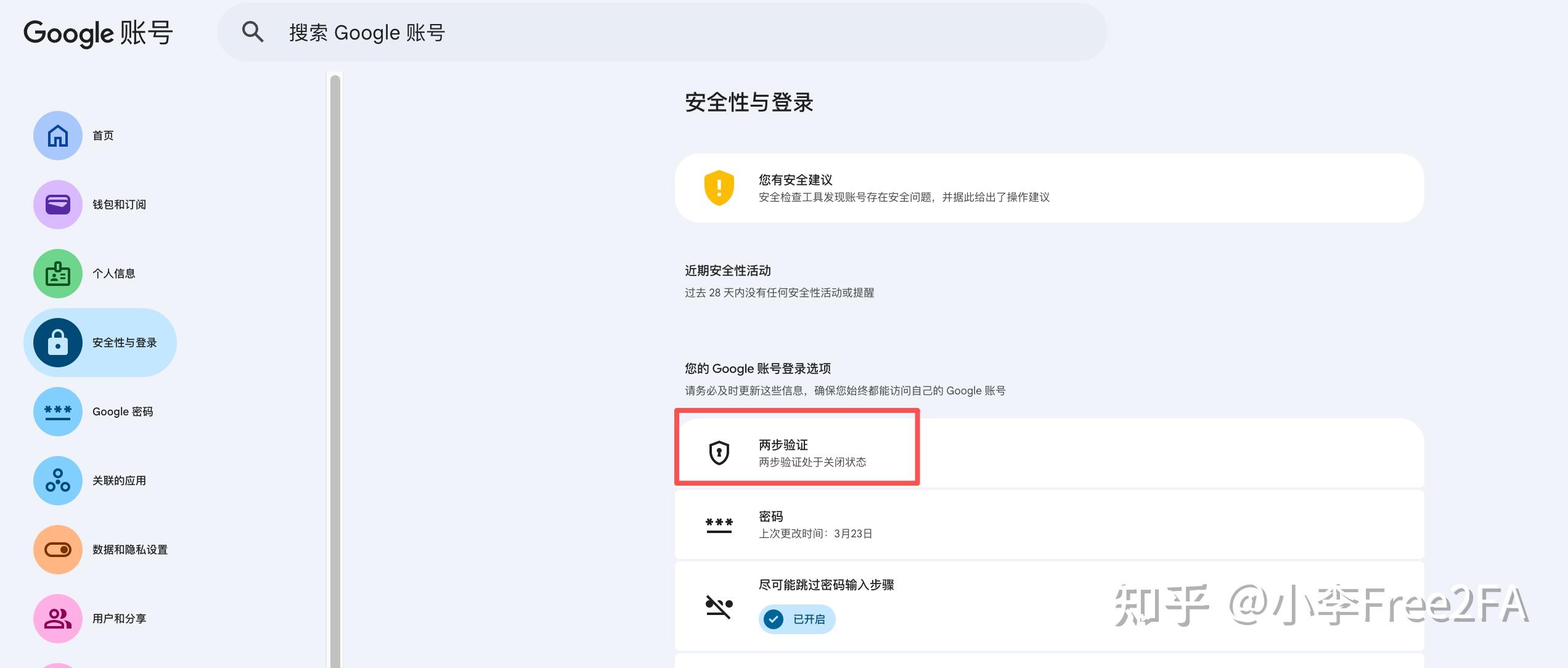Viewport: 1568px width, 668px height.
Task: Click the 已开启 status chip
Action: point(797,619)
